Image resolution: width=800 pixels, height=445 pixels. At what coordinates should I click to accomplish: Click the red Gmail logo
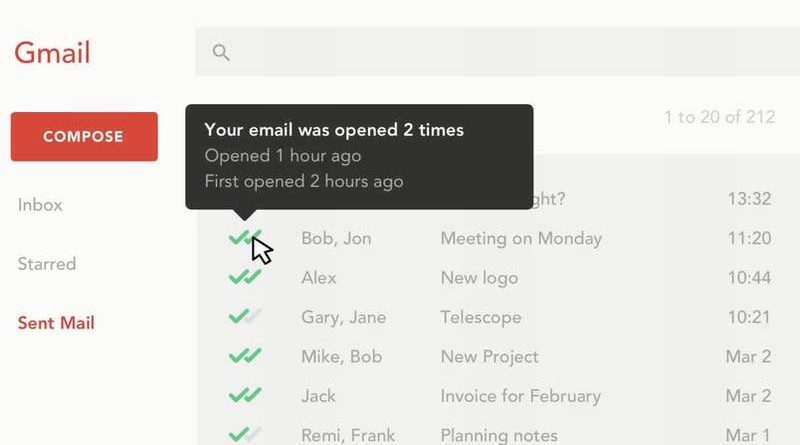click(x=52, y=53)
